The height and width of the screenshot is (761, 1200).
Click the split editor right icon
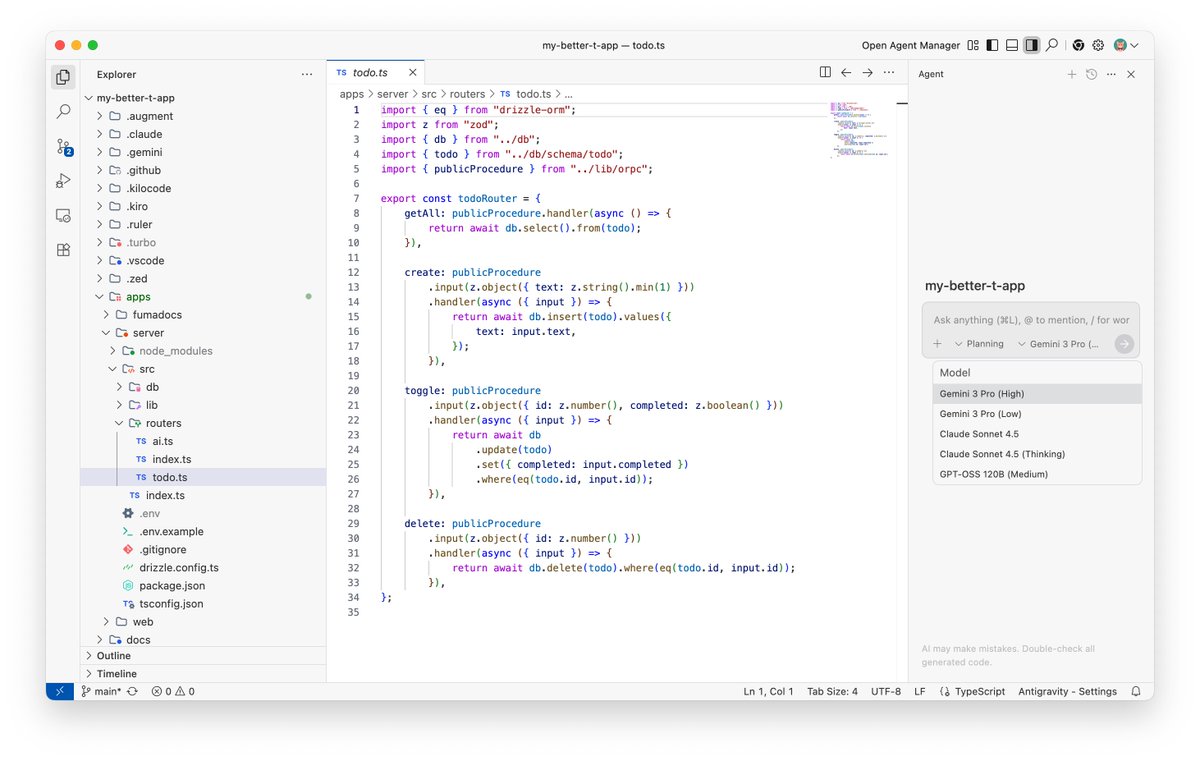825,72
